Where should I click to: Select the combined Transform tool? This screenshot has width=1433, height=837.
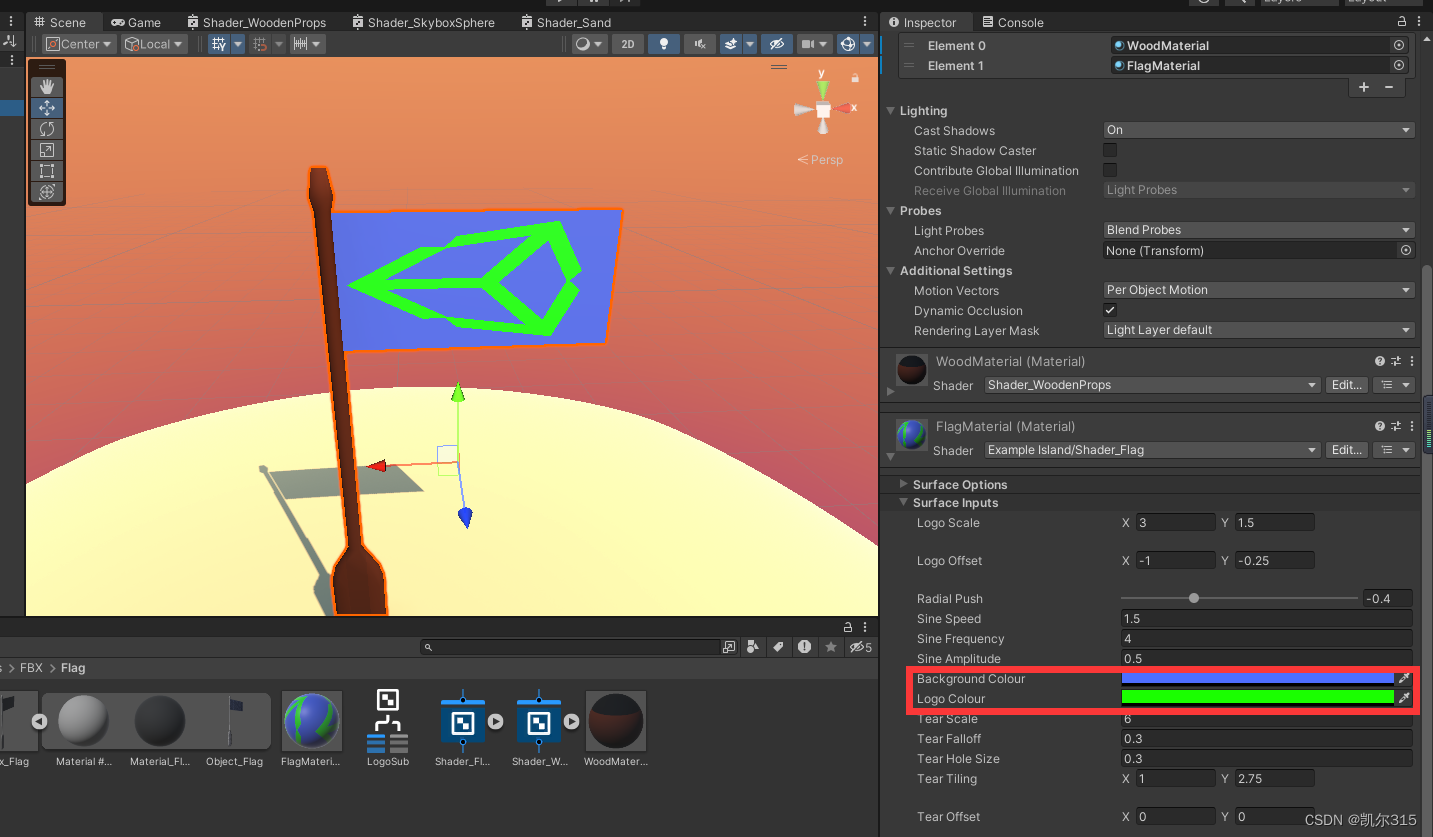click(47, 192)
